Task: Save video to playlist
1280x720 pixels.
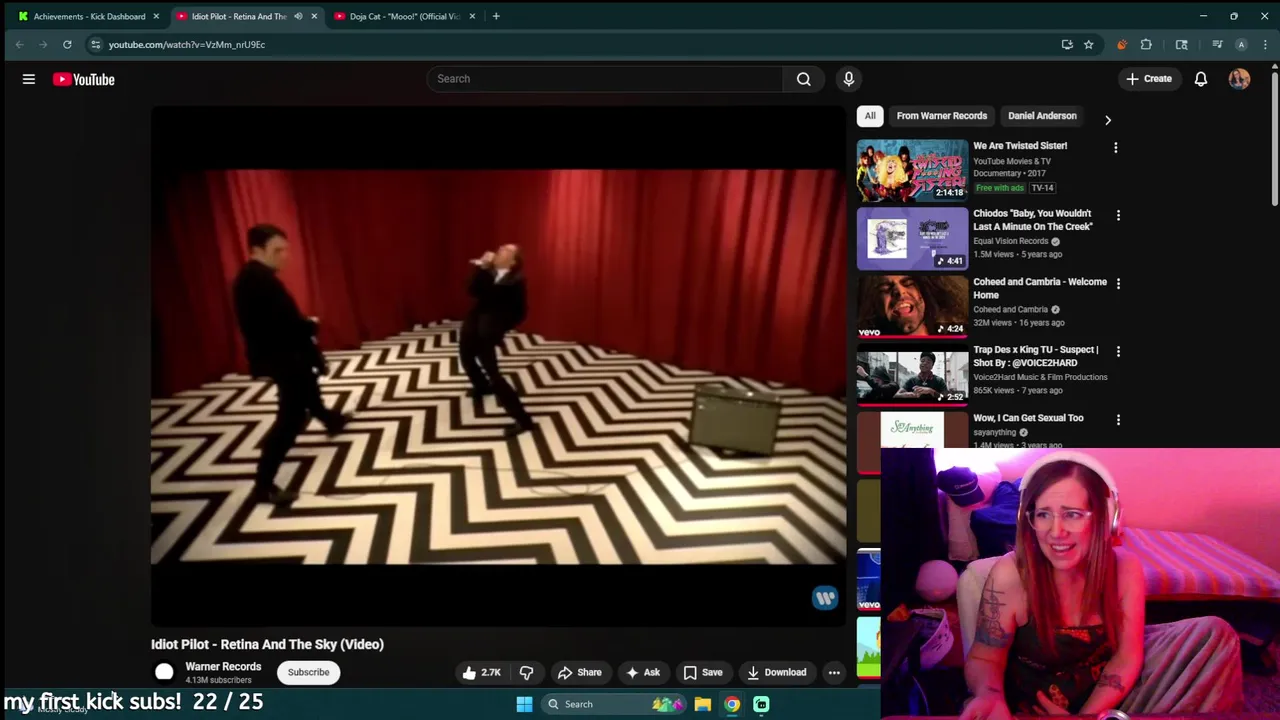Action: pyautogui.click(x=703, y=673)
